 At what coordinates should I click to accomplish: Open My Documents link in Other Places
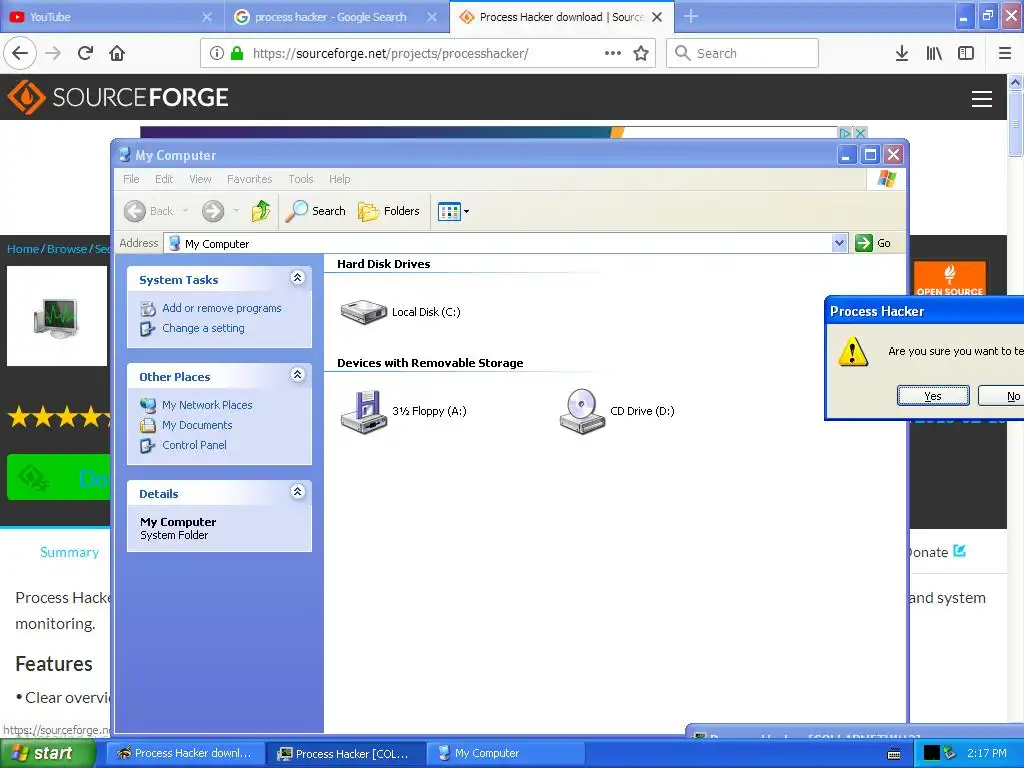tap(197, 425)
